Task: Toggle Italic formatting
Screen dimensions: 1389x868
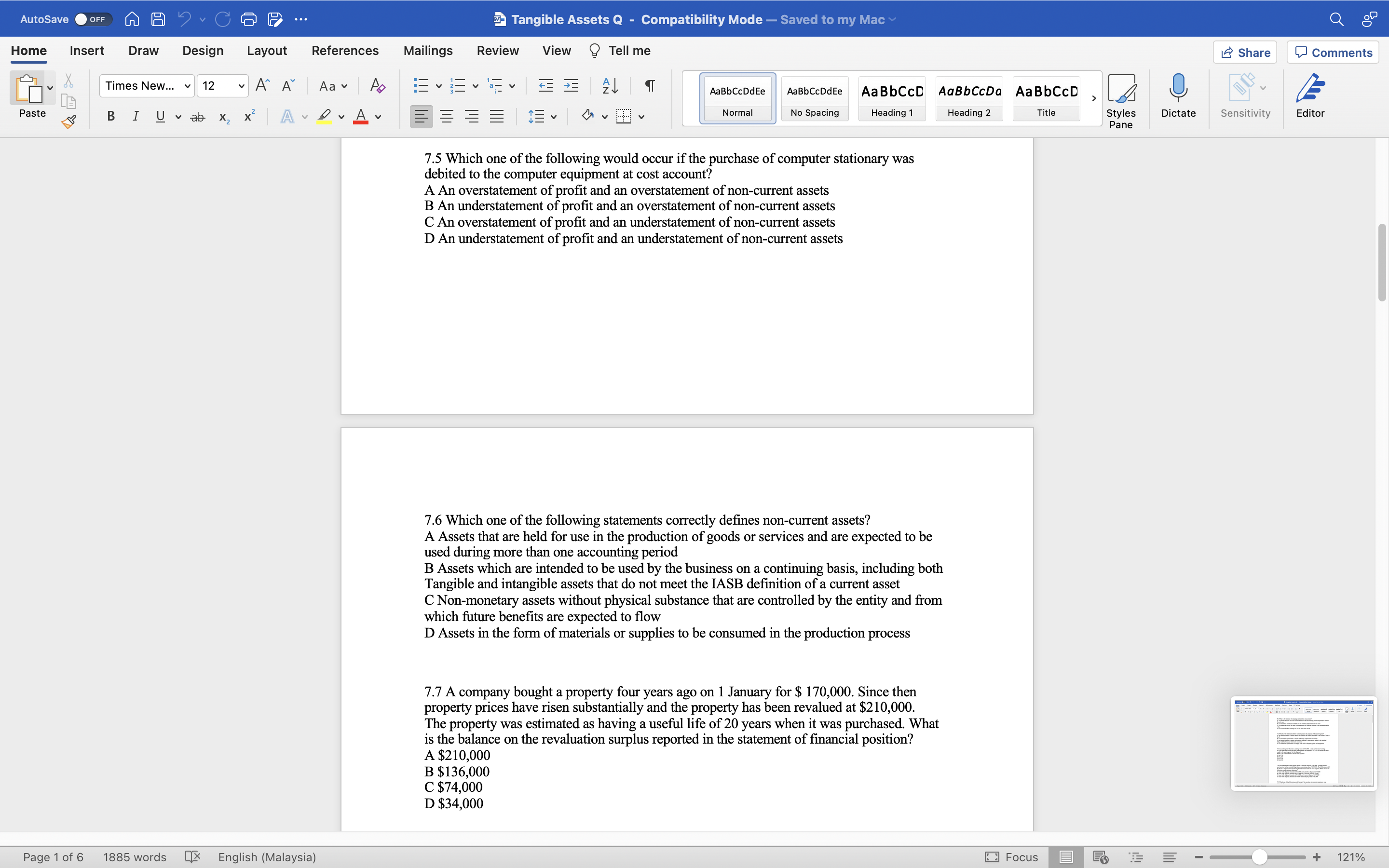Action: point(136,117)
